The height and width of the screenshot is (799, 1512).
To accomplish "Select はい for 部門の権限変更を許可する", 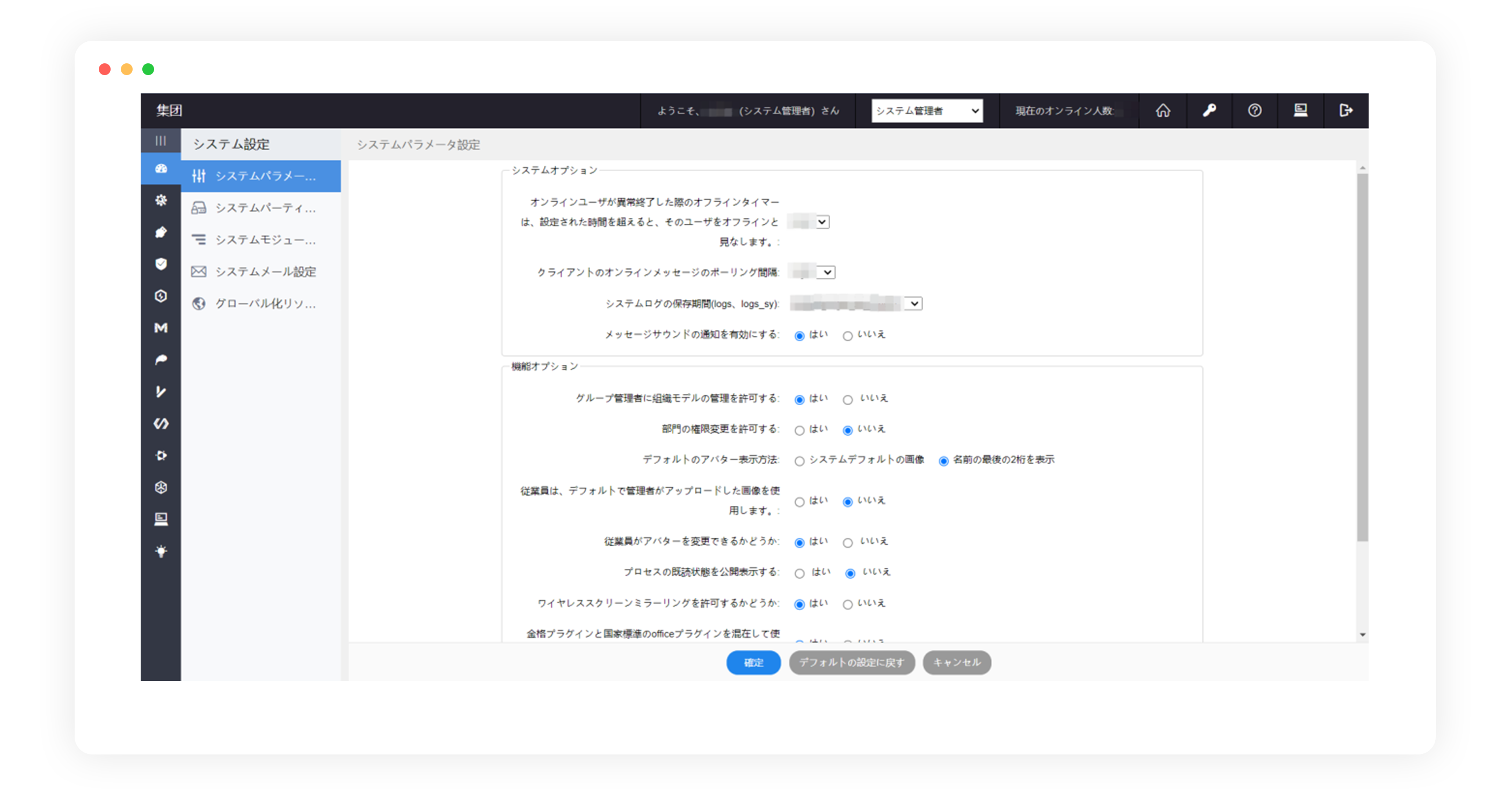I will click(x=799, y=430).
